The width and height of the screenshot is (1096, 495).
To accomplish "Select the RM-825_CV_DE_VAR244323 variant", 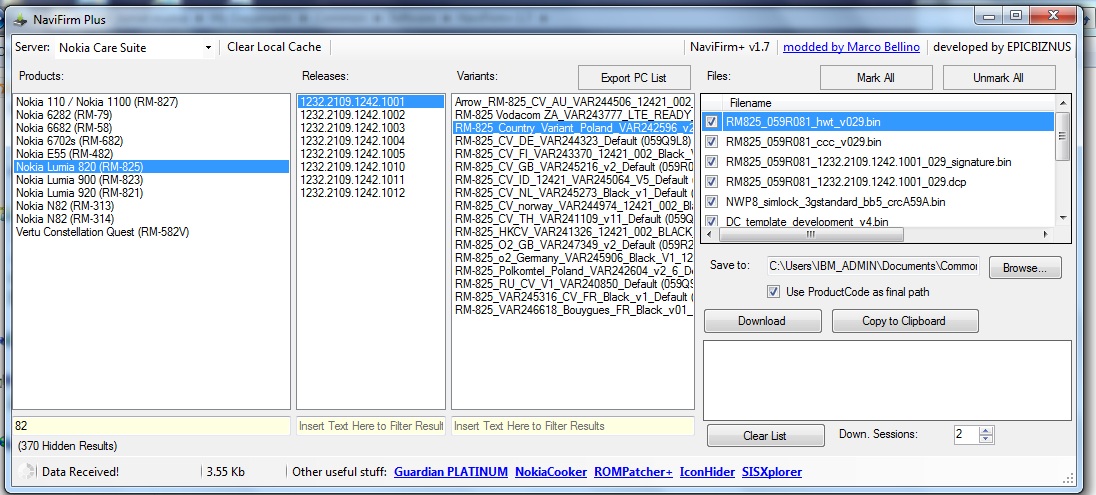I will (x=573, y=141).
